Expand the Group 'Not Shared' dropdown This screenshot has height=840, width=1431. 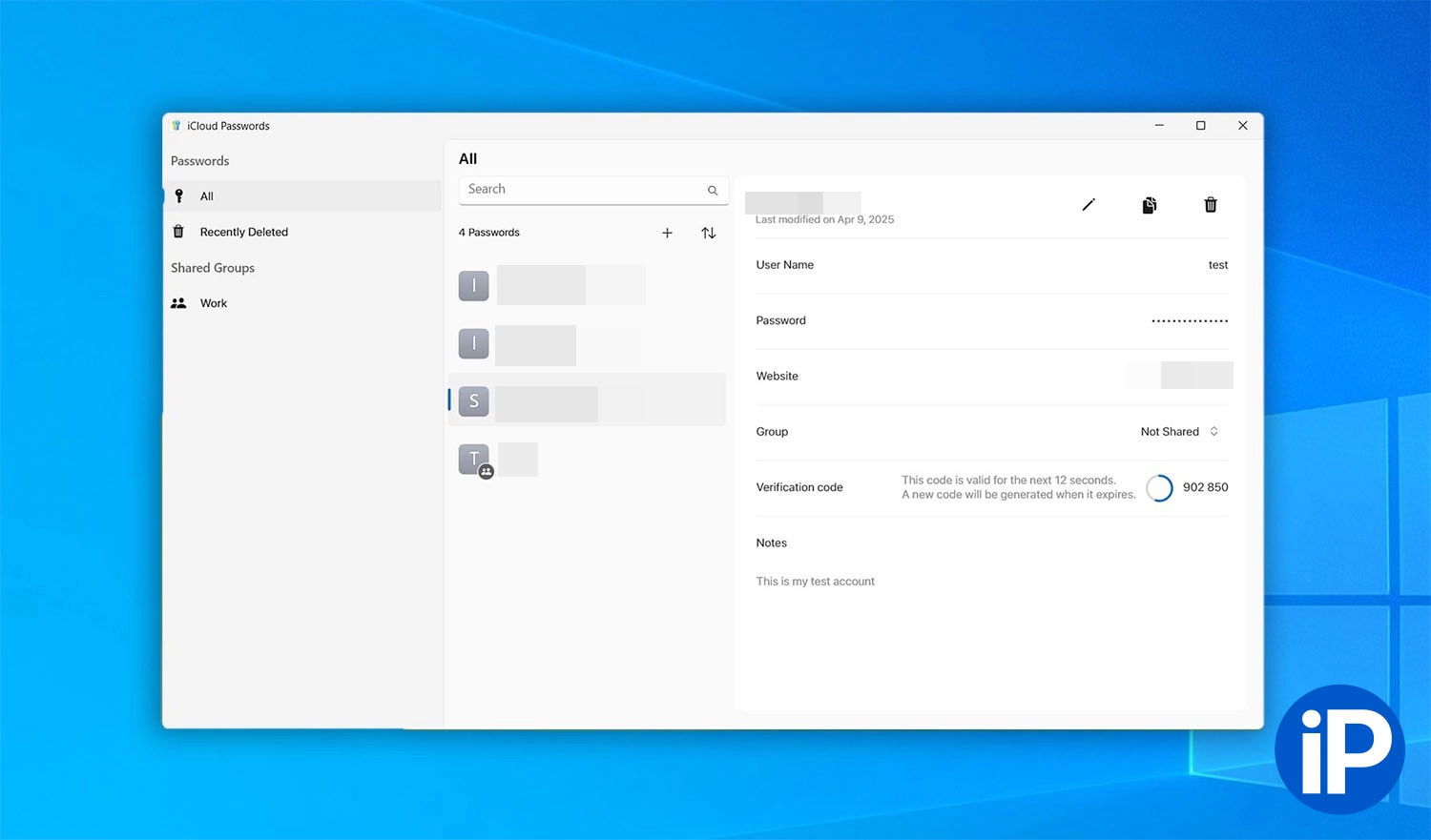(x=1180, y=432)
